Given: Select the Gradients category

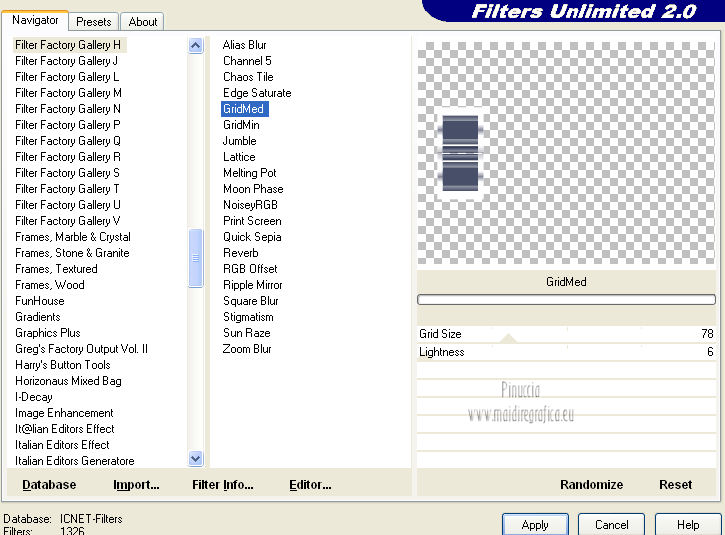Looking at the screenshot, I should 38,317.
